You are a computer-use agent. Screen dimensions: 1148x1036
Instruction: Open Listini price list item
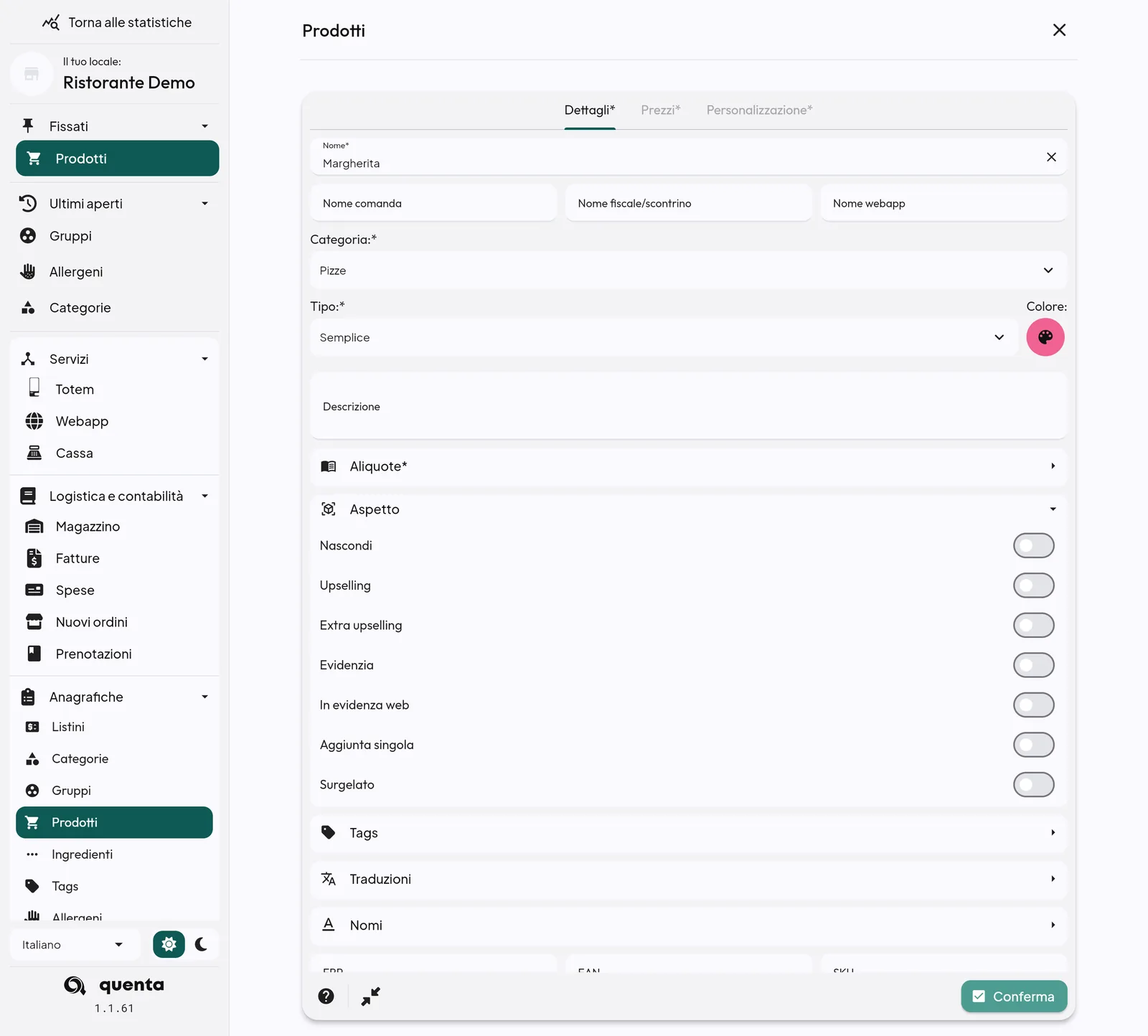tap(114, 727)
